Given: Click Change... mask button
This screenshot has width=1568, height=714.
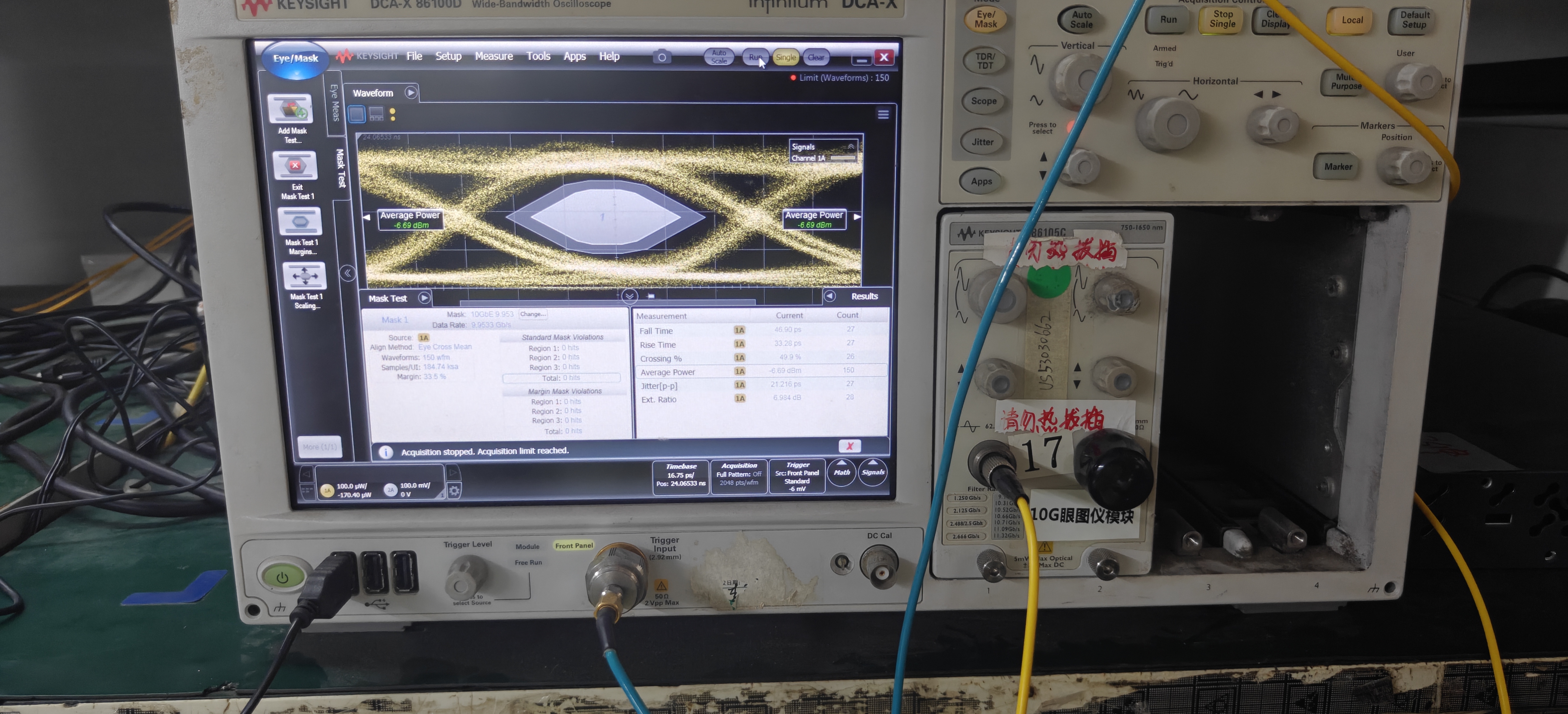Looking at the screenshot, I should pos(532,314).
